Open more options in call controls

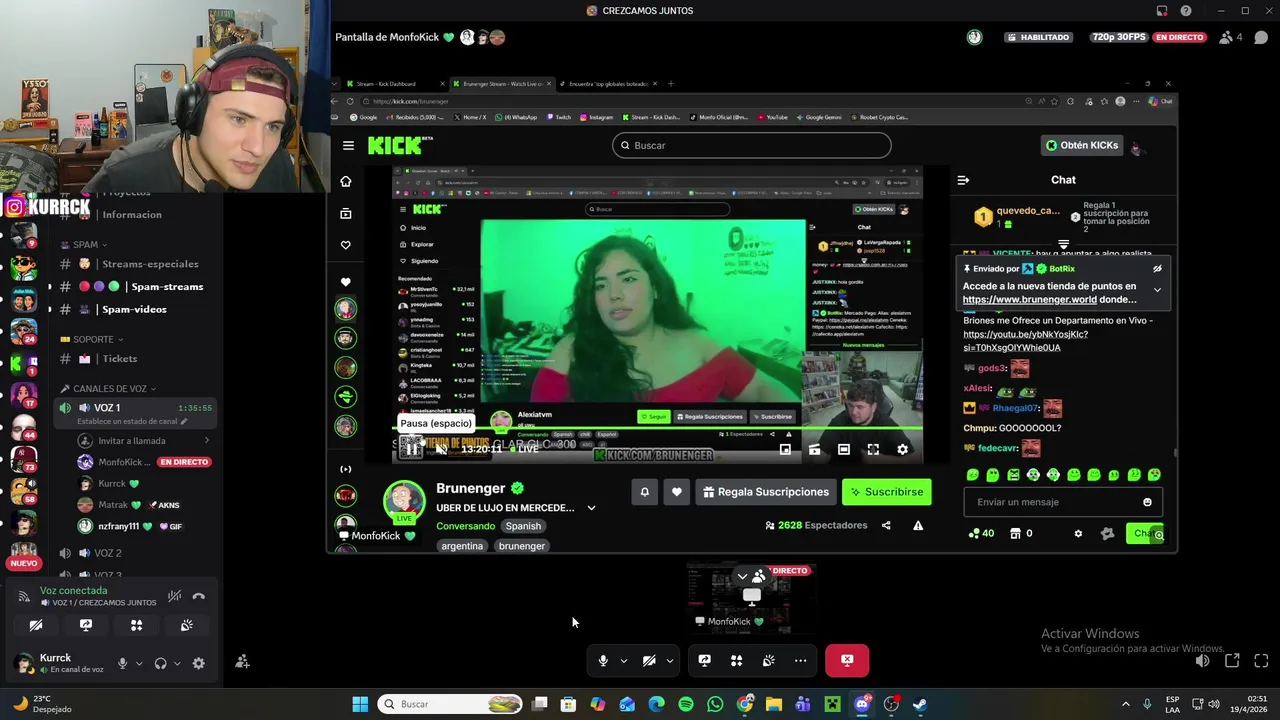click(801, 660)
